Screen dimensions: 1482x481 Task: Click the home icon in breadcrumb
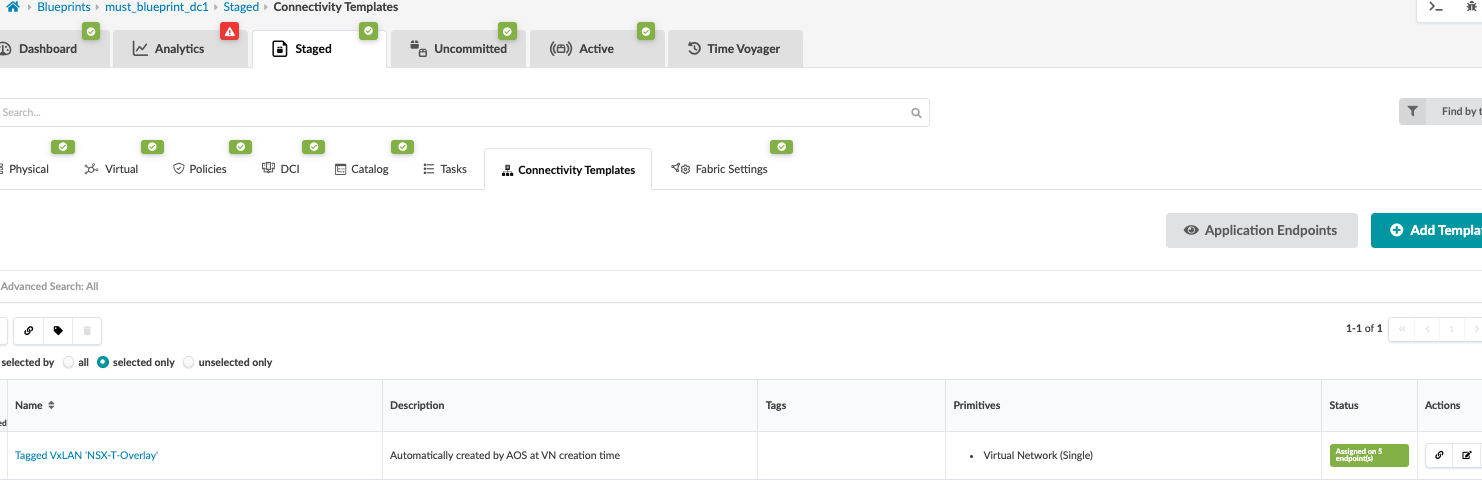(x=13, y=7)
